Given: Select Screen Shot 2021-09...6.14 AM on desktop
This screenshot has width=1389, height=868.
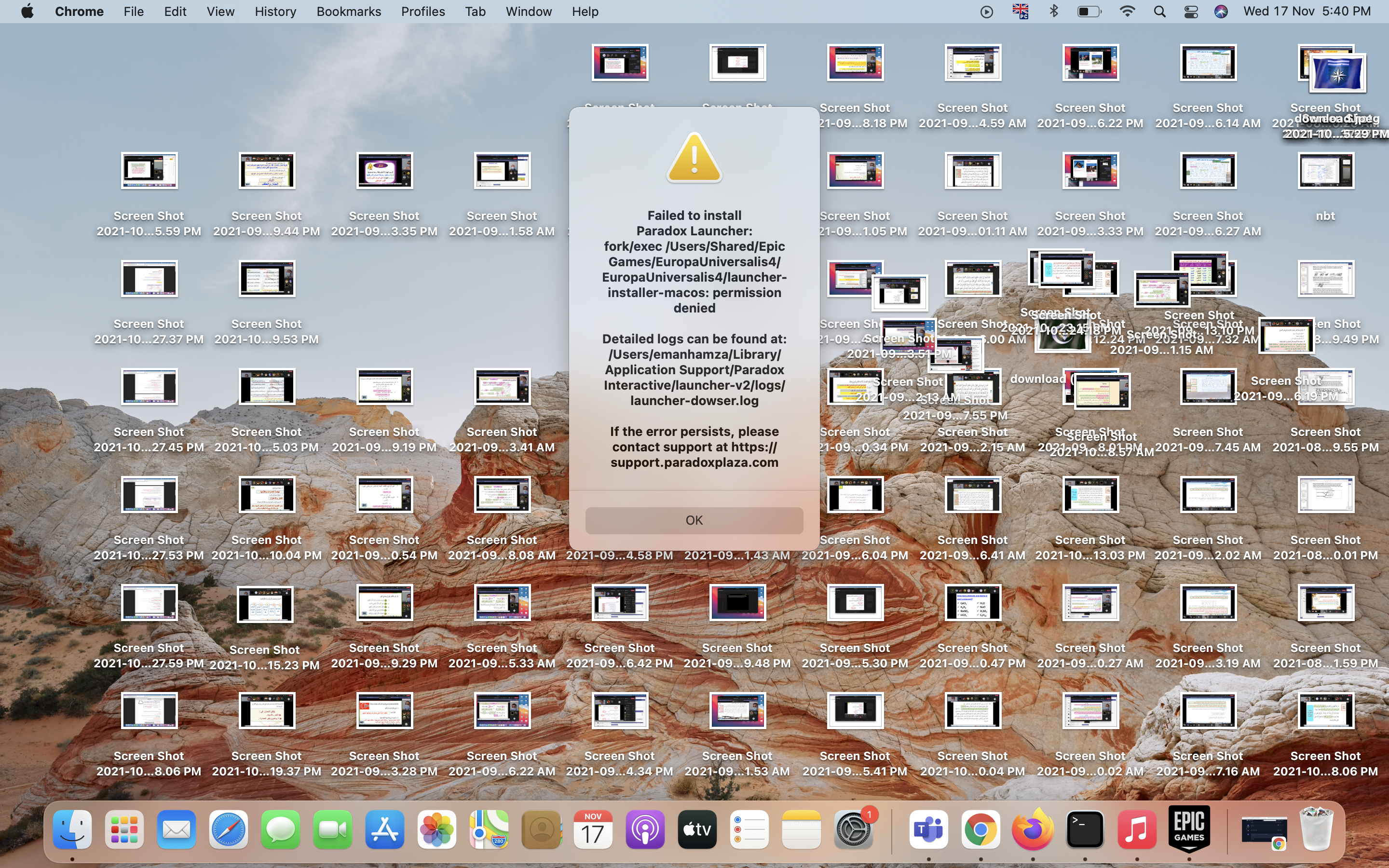Looking at the screenshot, I should [x=1208, y=63].
